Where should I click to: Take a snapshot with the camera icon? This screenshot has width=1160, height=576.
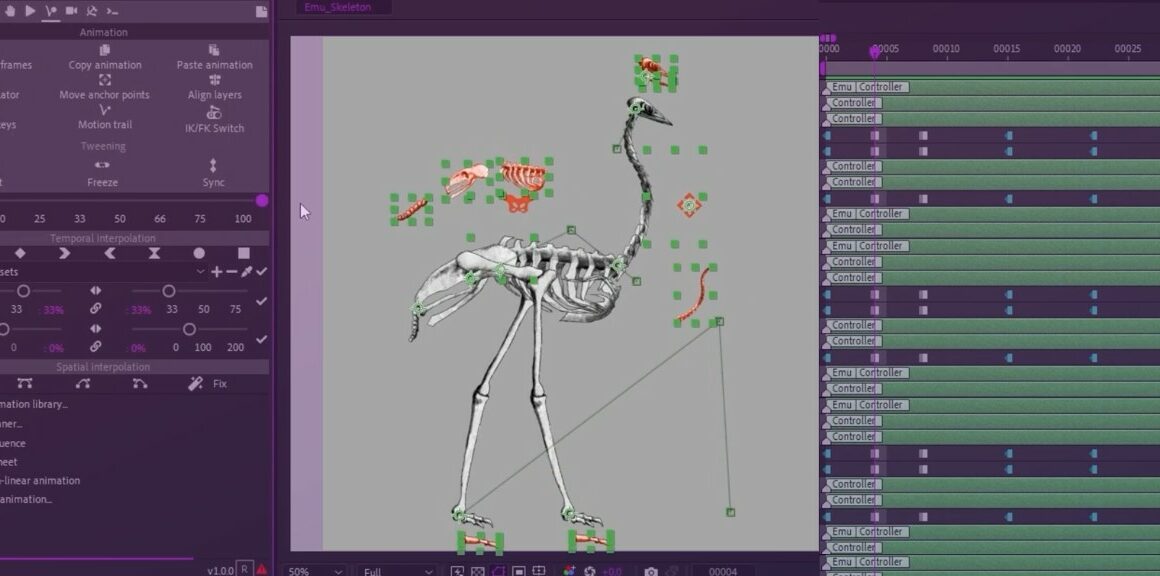(x=651, y=571)
